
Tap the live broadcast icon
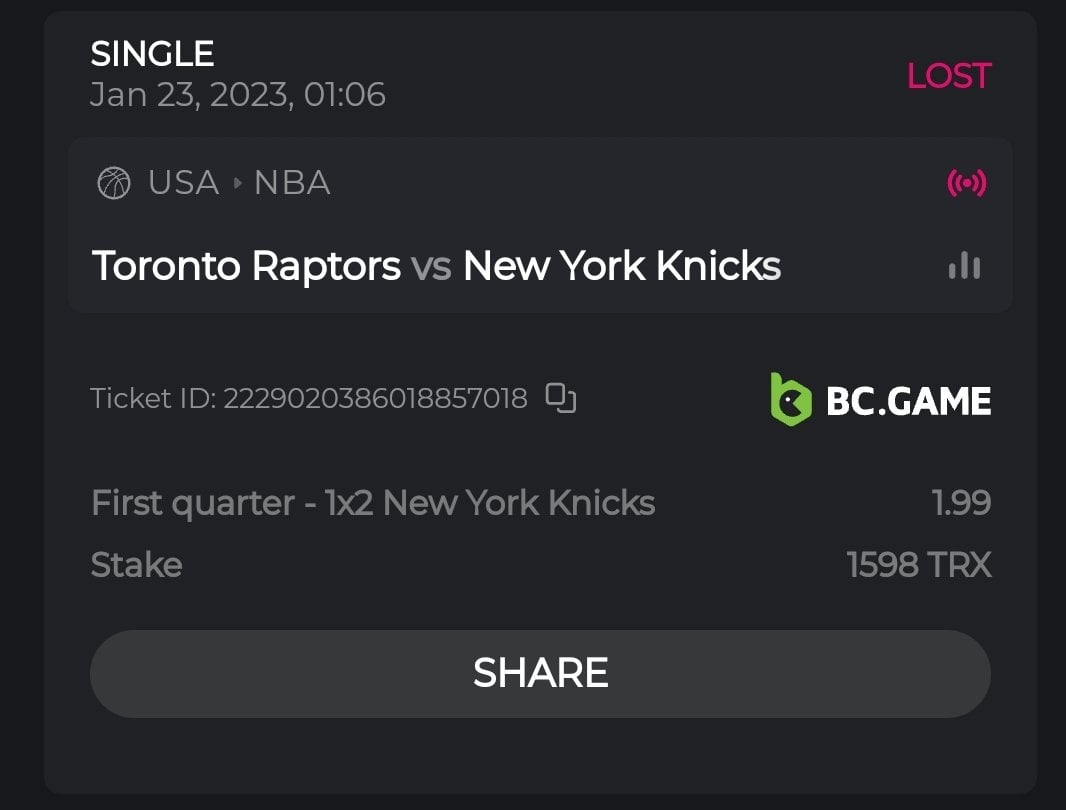966,183
